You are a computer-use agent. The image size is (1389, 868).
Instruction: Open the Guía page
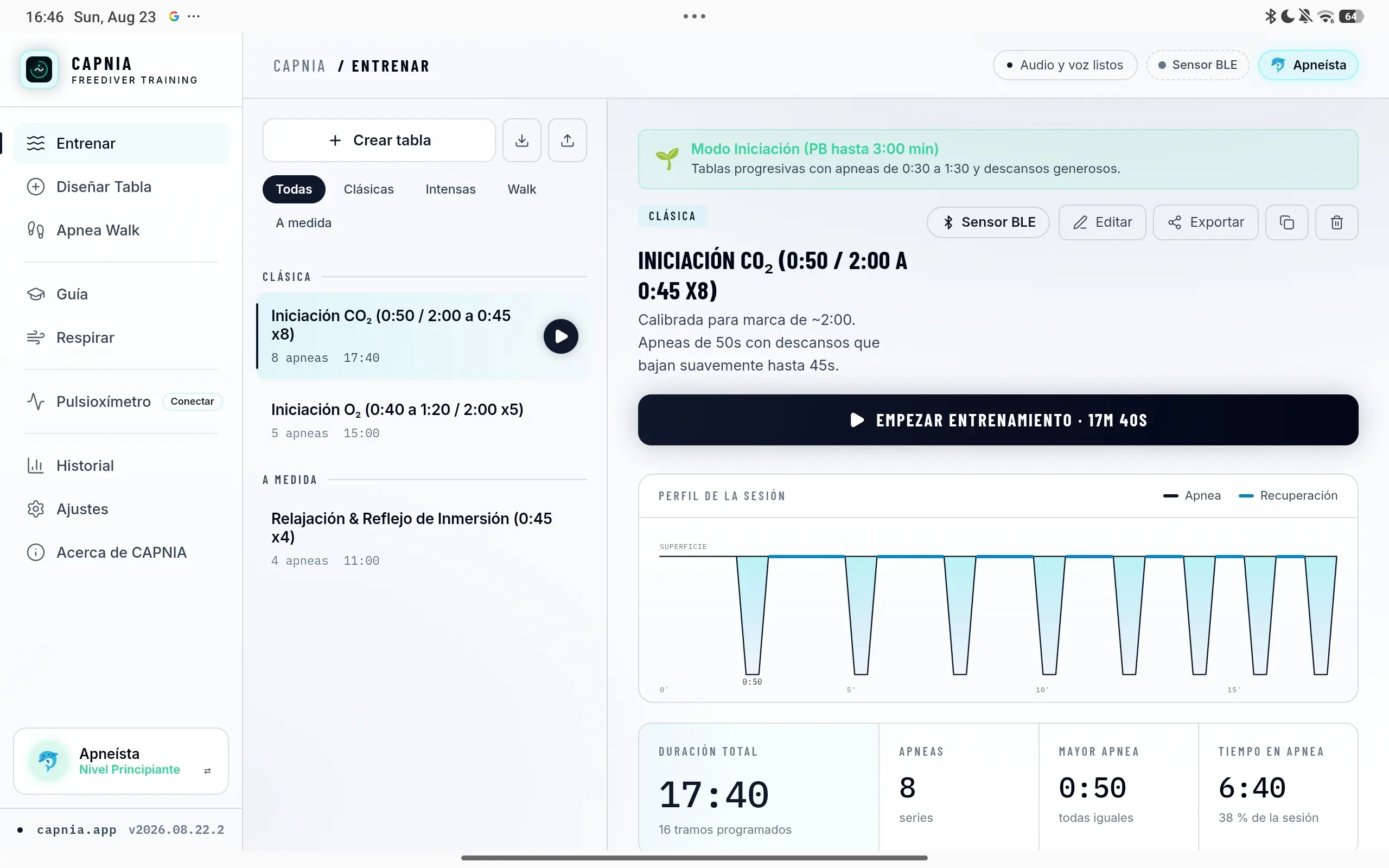tap(120, 294)
